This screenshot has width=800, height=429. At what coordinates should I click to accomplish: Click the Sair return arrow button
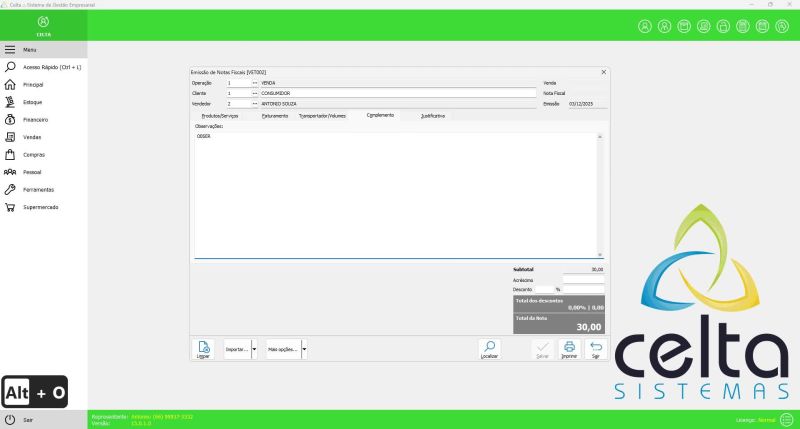596,348
